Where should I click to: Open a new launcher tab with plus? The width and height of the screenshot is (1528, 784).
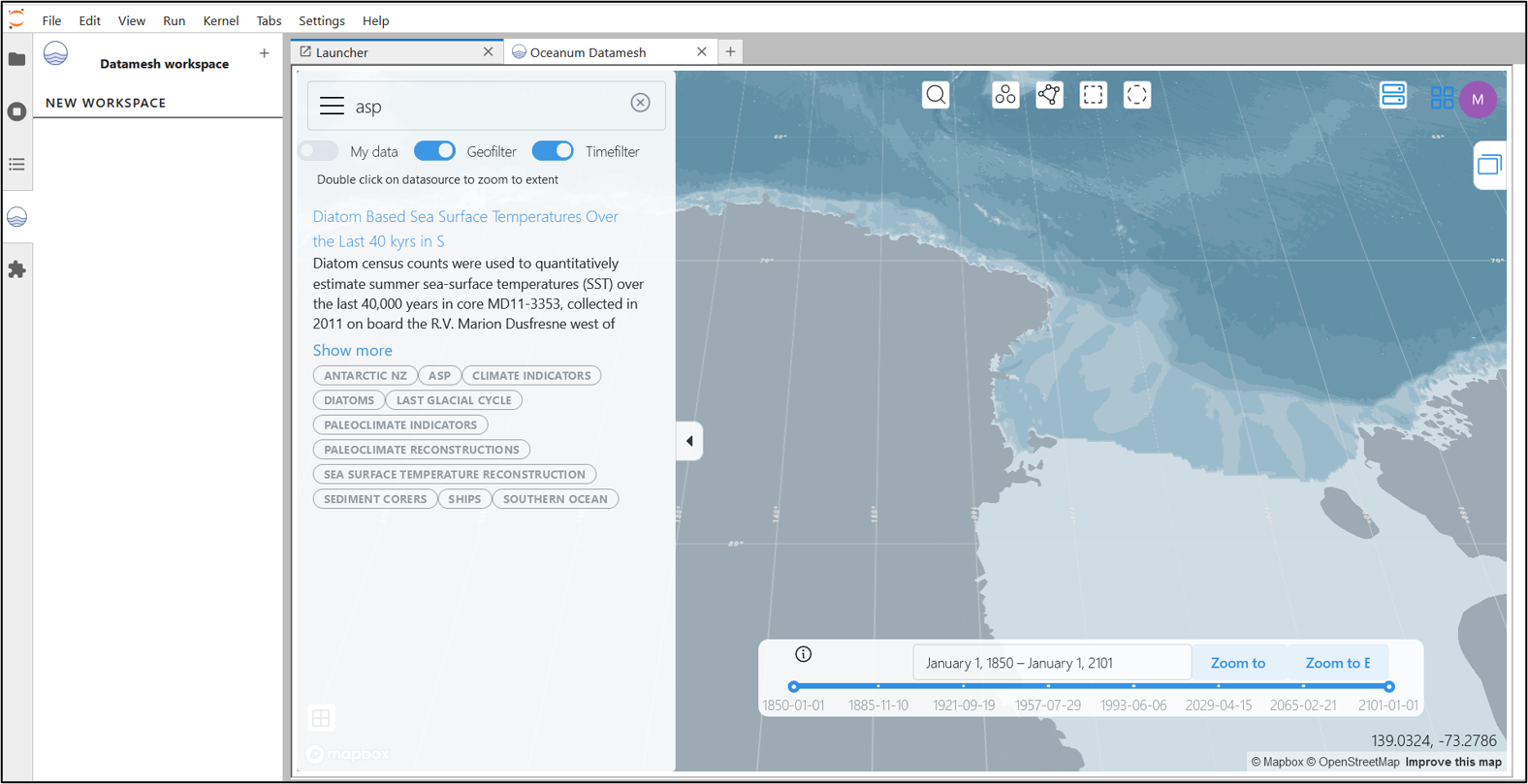point(730,52)
